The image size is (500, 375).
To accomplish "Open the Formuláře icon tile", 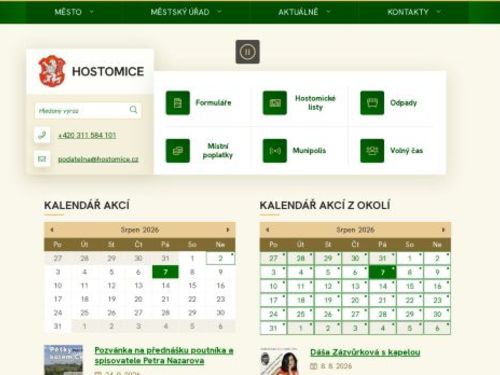I will (178, 103).
